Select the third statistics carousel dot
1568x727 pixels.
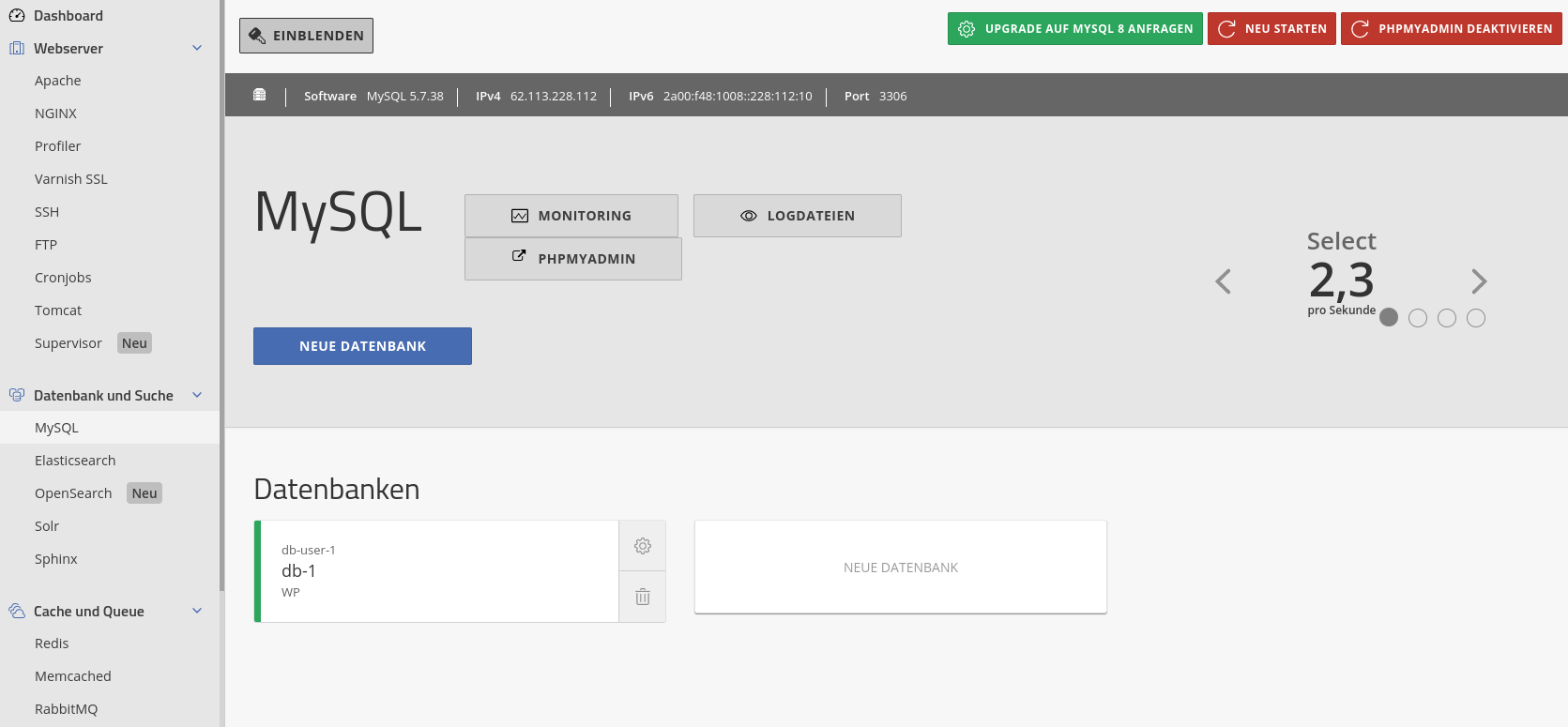point(1447,318)
